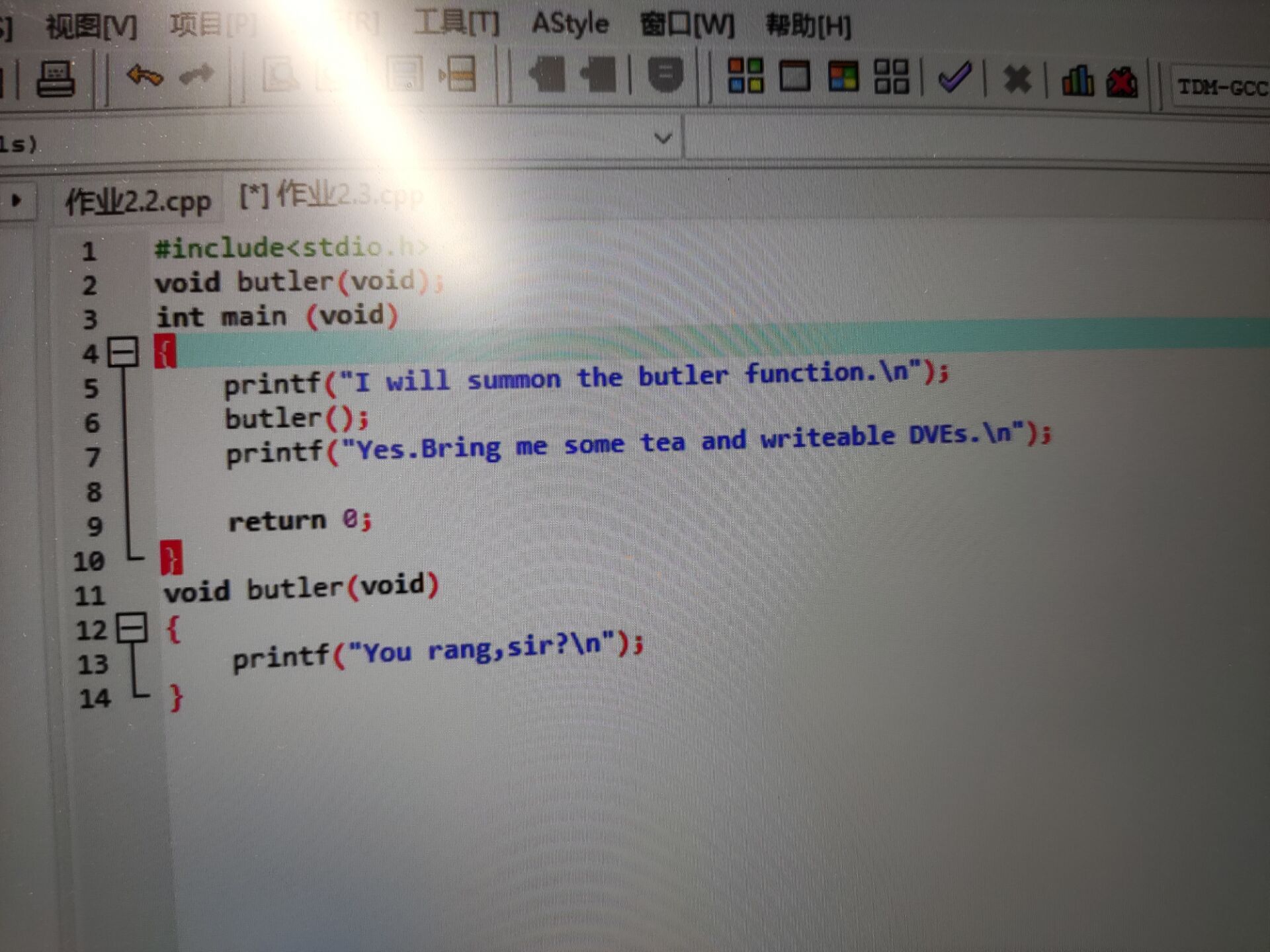This screenshot has height=952, width=1270.
Task: Click the Run icon showing an empty window
Action: 794,76
